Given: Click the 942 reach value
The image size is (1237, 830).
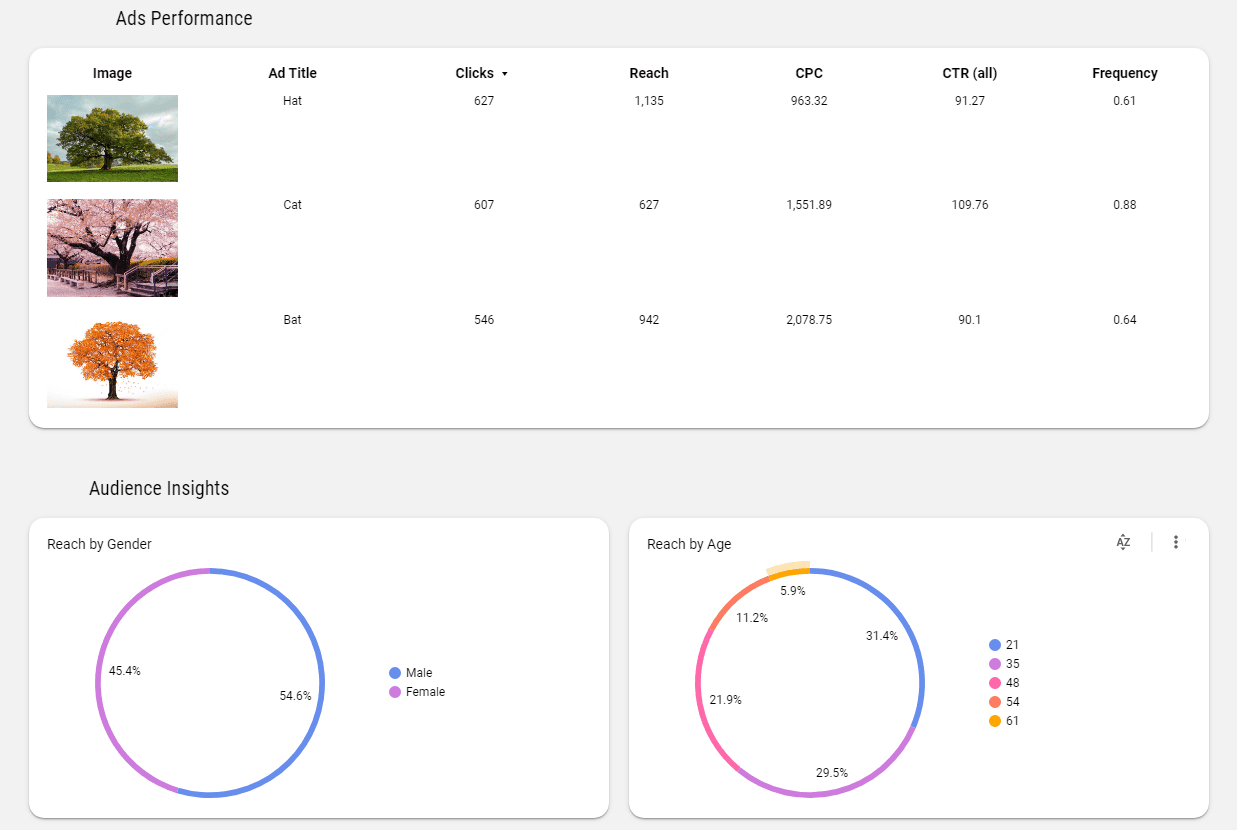Looking at the screenshot, I should pos(649,320).
